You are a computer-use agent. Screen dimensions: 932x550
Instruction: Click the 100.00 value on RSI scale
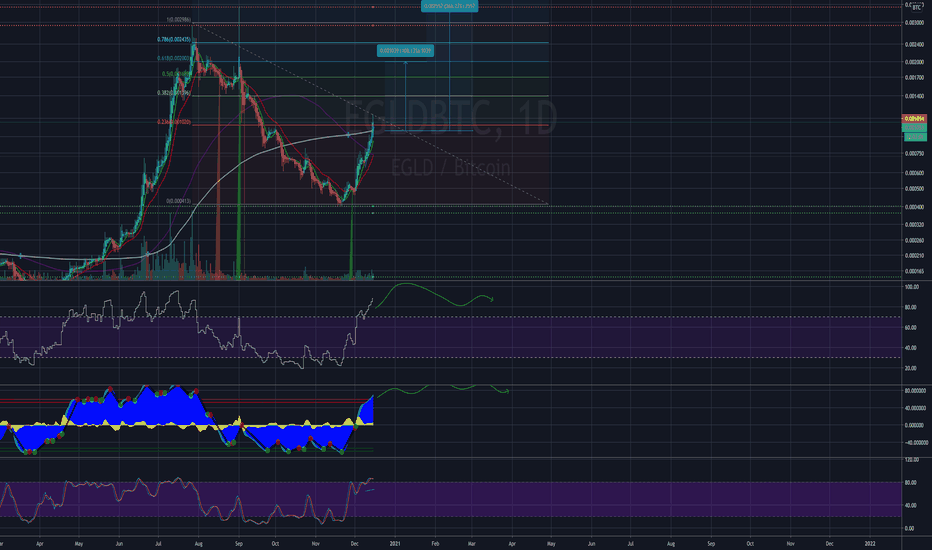[912, 287]
